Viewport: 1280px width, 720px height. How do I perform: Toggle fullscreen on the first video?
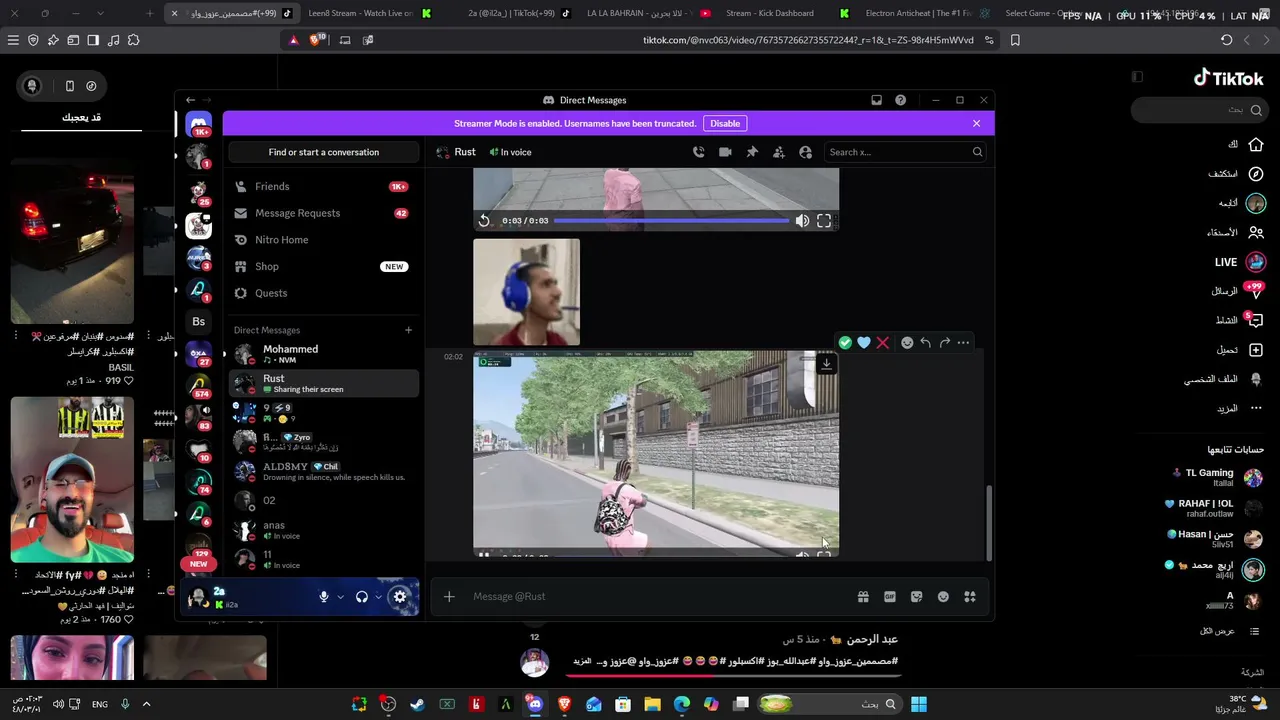pyautogui.click(x=824, y=221)
